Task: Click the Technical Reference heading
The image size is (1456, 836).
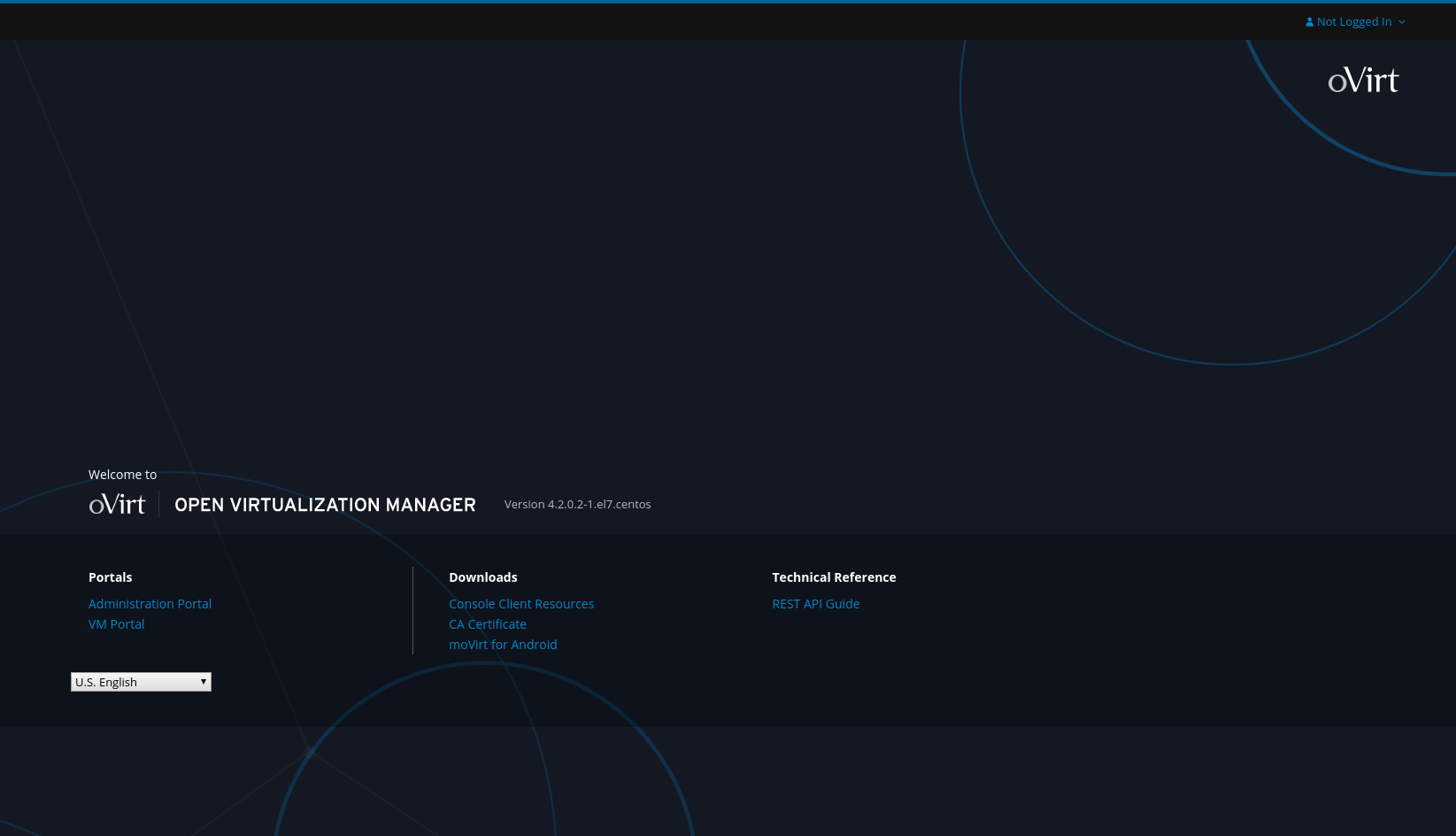Action: click(834, 577)
